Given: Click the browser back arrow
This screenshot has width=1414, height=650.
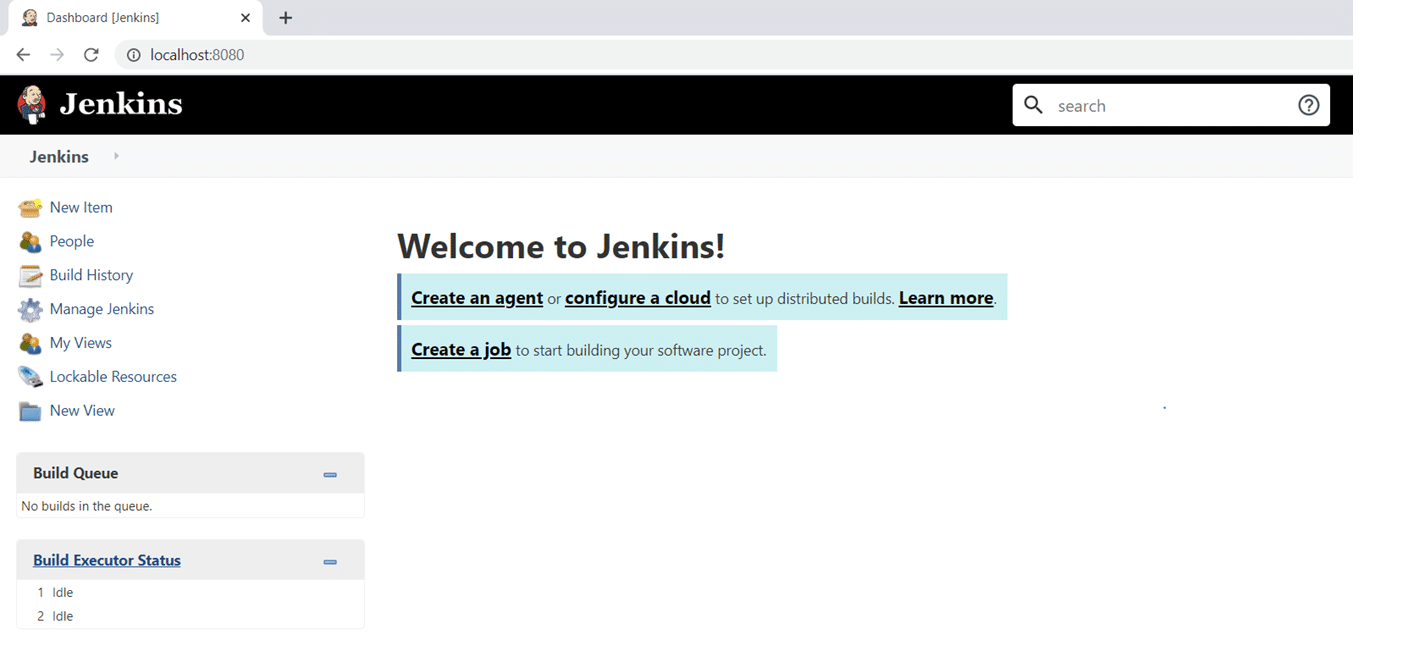Looking at the screenshot, I should click(x=24, y=55).
